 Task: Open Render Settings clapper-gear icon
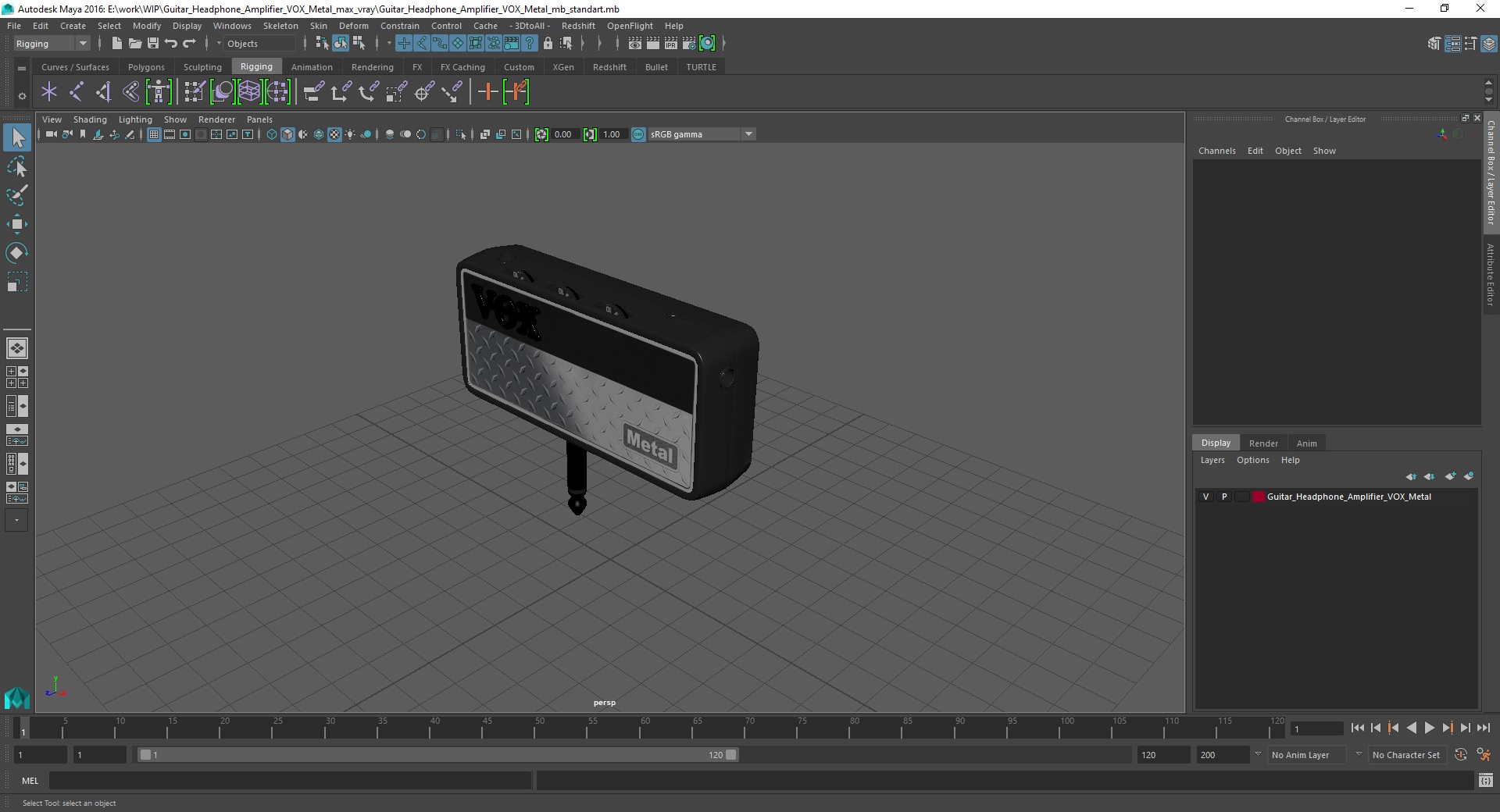point(689,44)
